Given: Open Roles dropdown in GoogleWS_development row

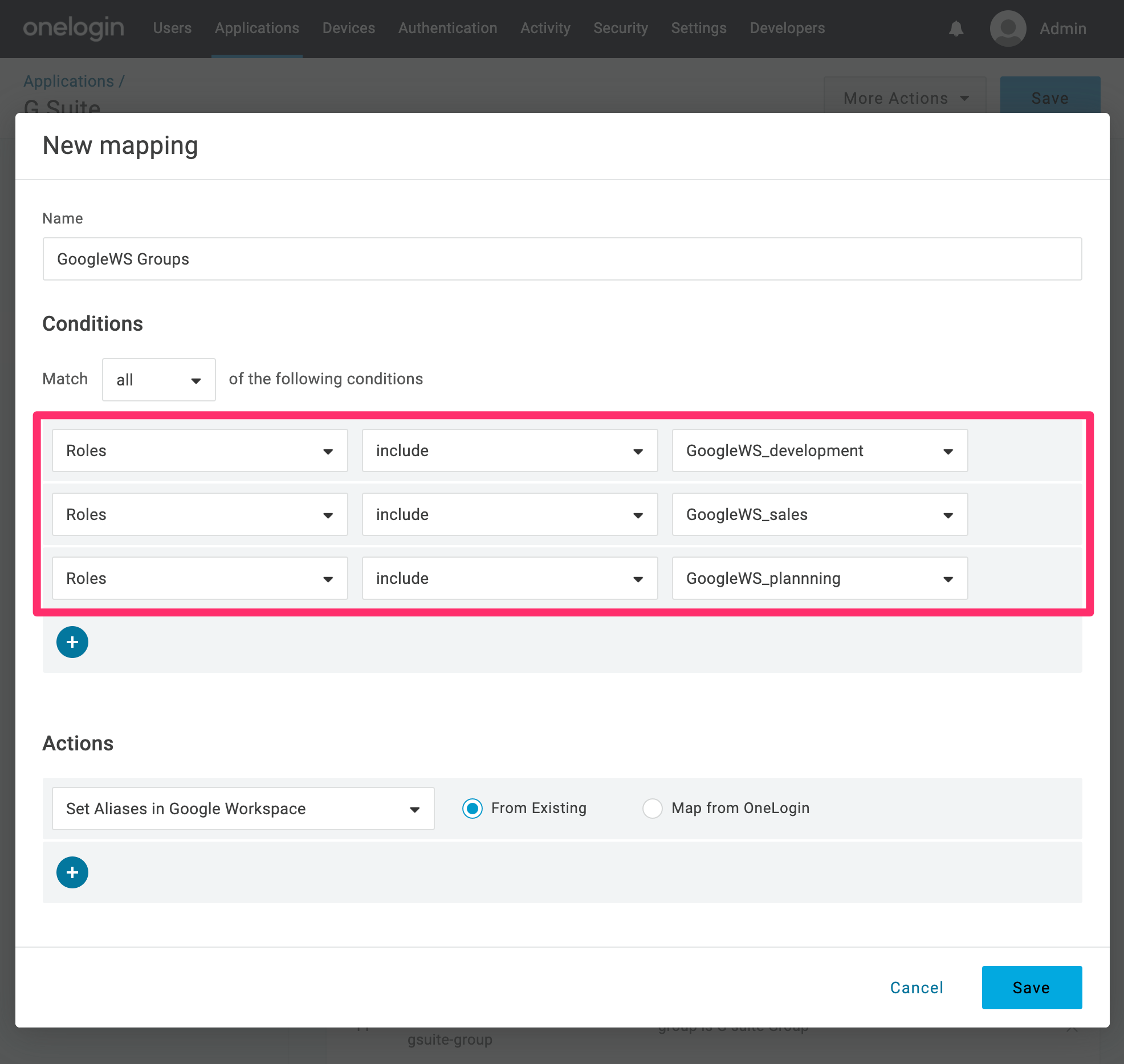Looking at the screenshot, I should coord(200,450).
